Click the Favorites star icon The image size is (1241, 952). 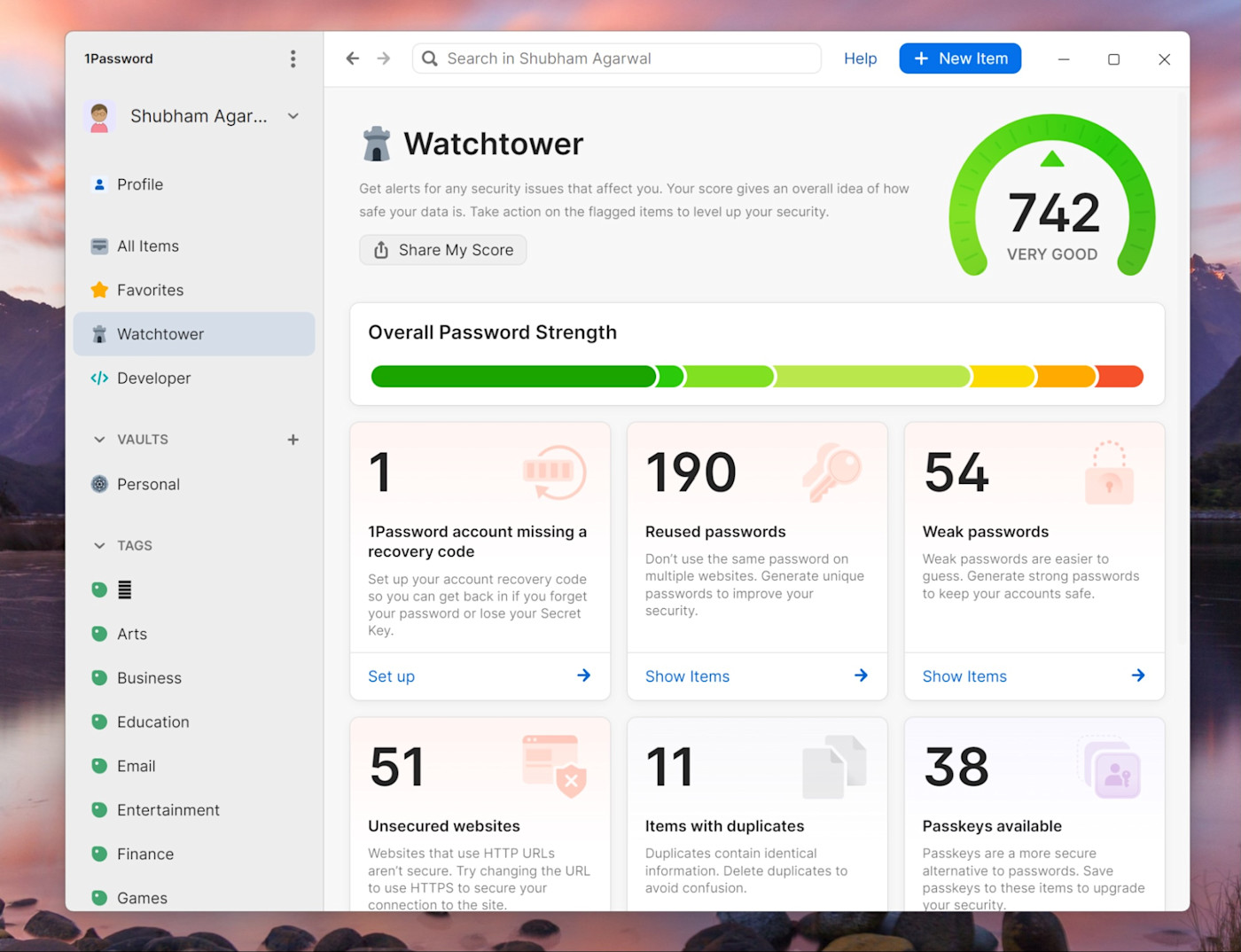coord(99,290)
